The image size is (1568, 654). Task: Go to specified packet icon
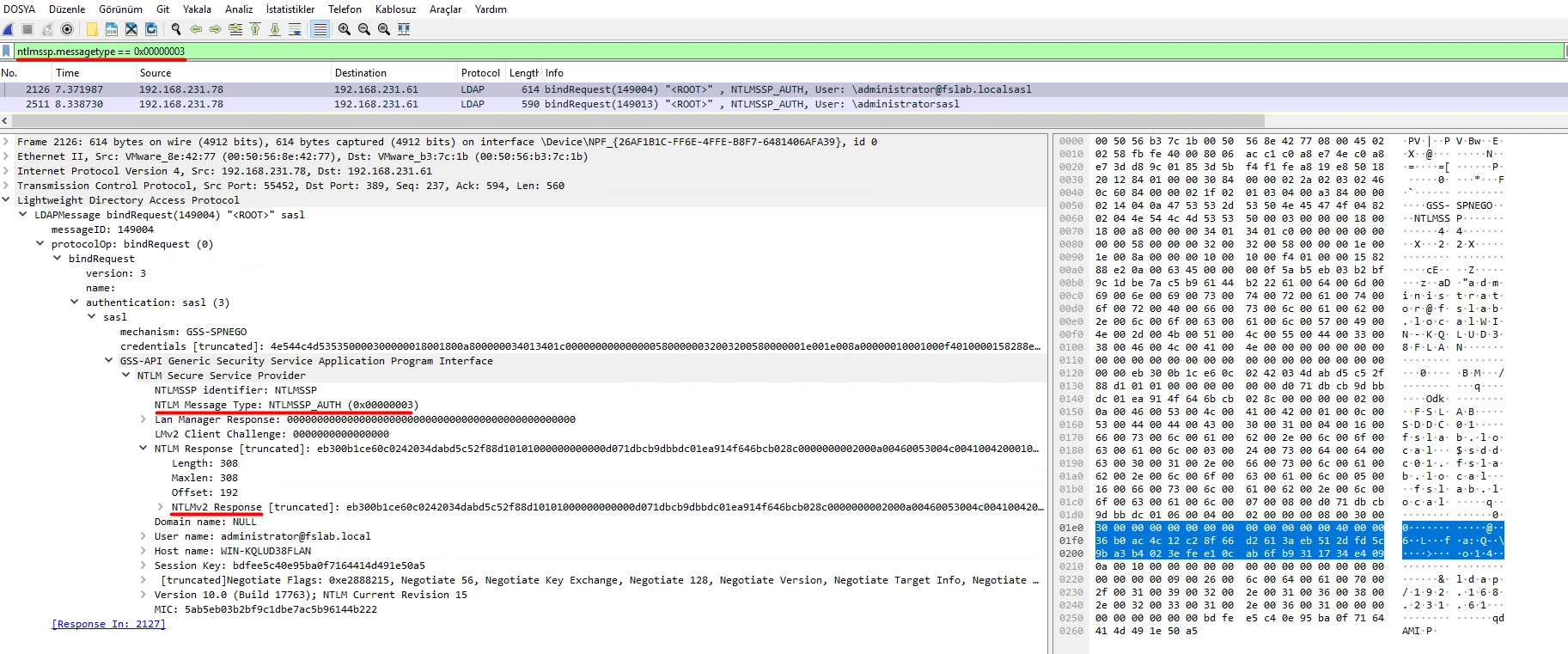pyautogui.click(x=235, y=29)
